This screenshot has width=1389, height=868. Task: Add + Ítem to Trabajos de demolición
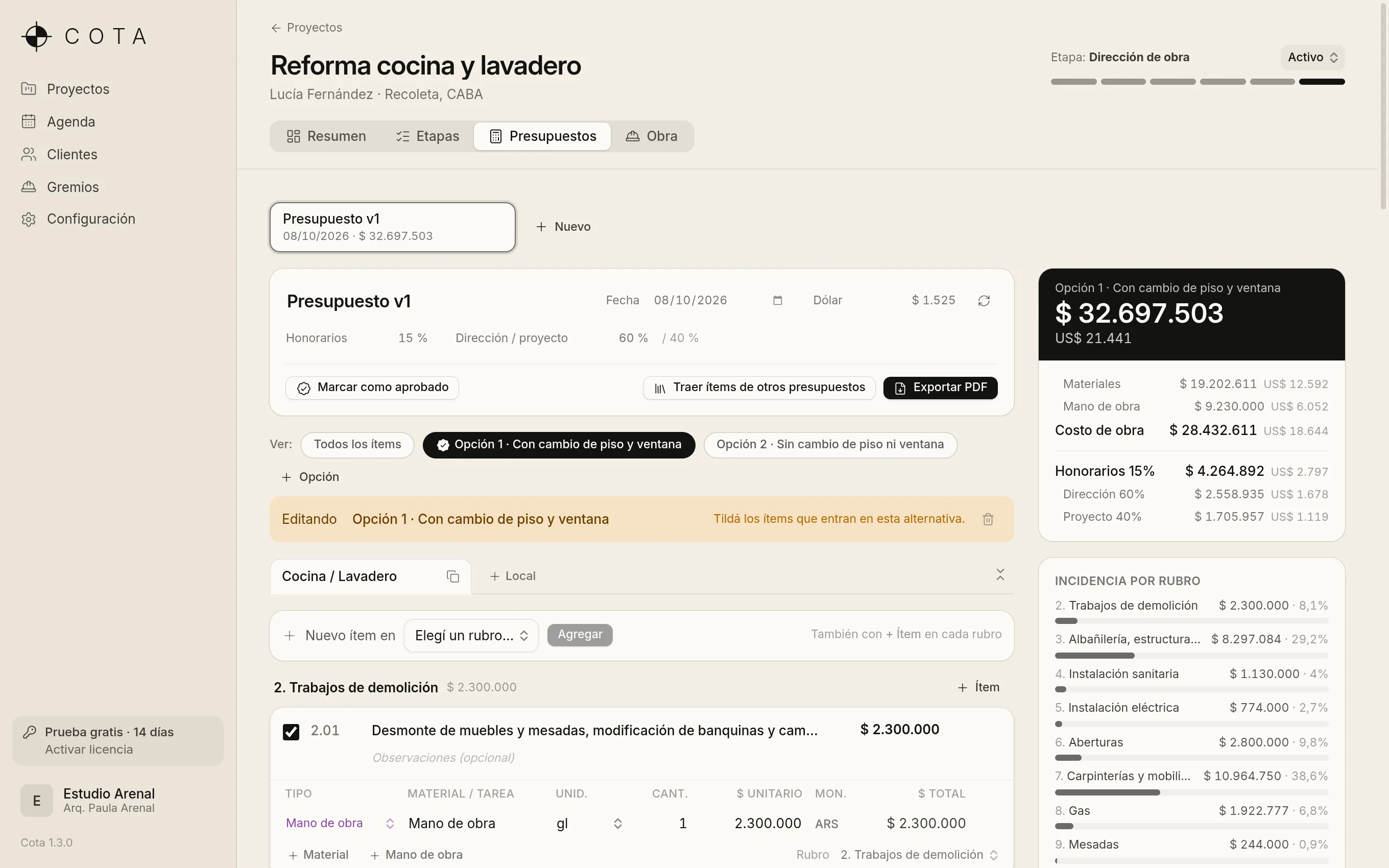click(x=978, y=687)
